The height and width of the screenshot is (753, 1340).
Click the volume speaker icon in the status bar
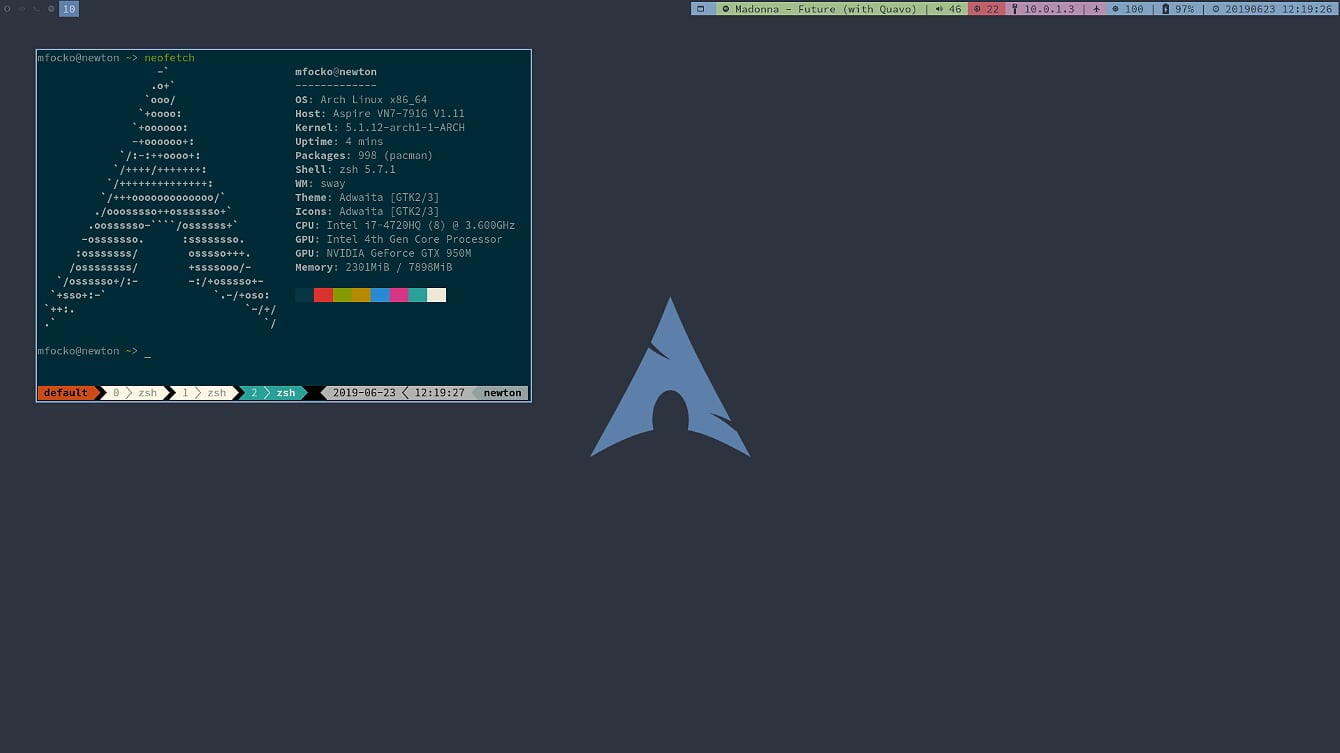pyautogui.click(x=941, y=9)
